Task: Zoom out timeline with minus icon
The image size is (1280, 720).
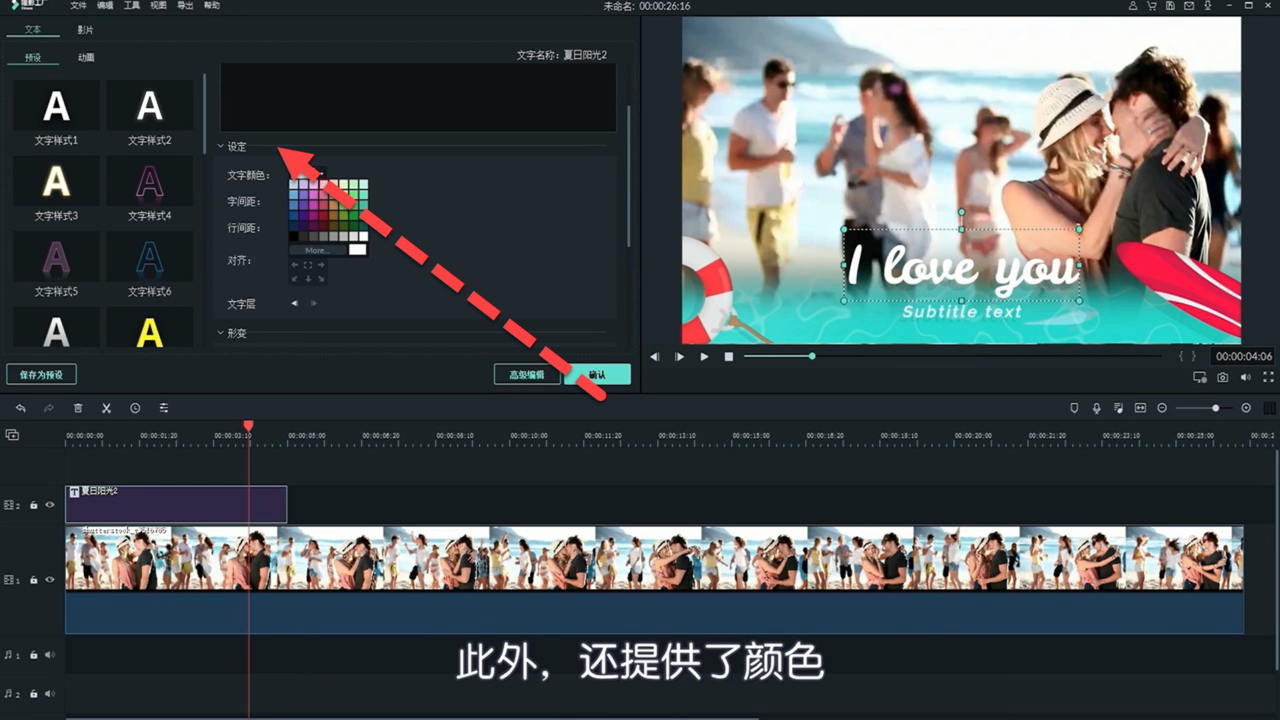Action: pyautogui.click(x=1162, y=408)
